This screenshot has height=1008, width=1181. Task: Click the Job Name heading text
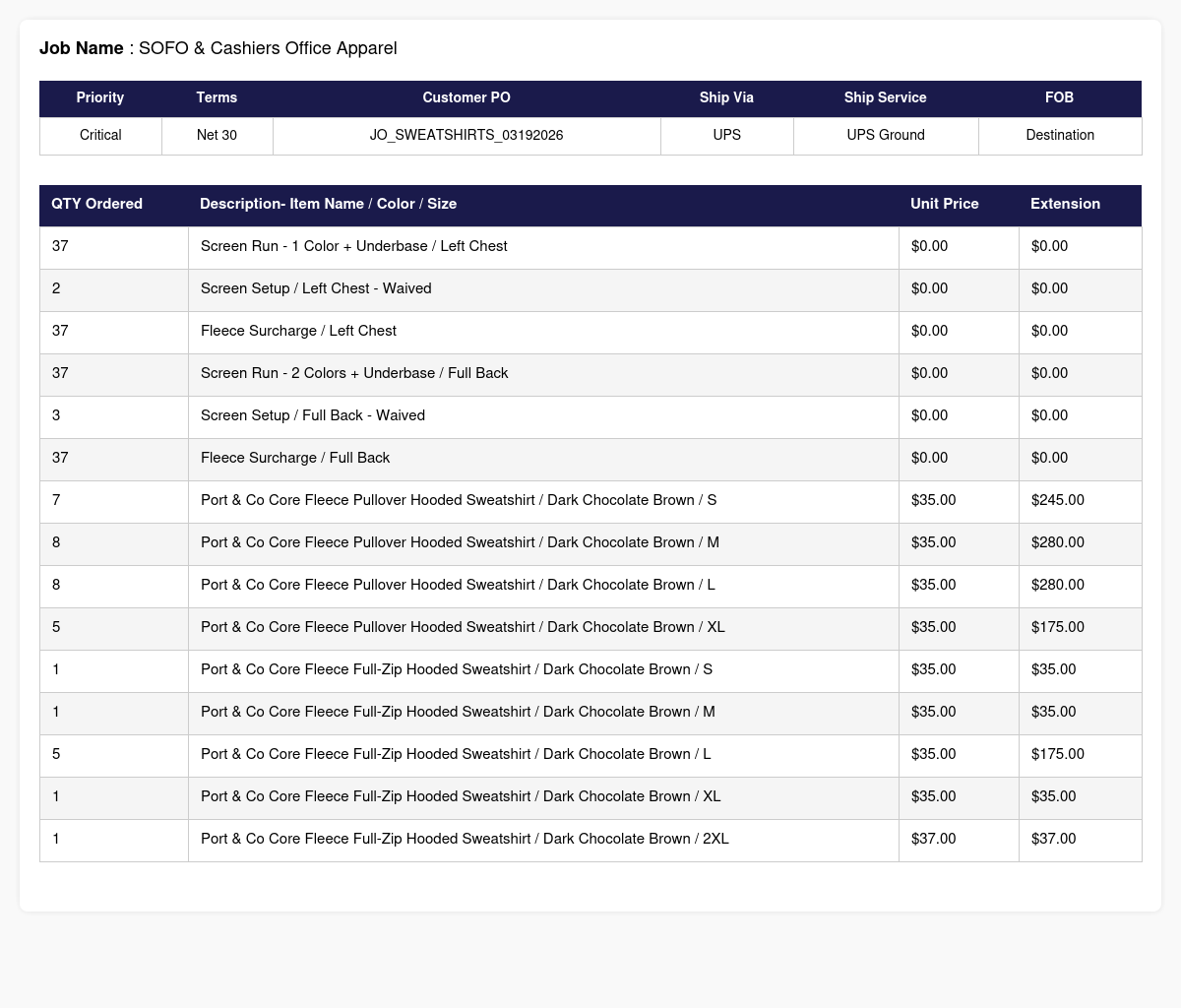(218, 48)
